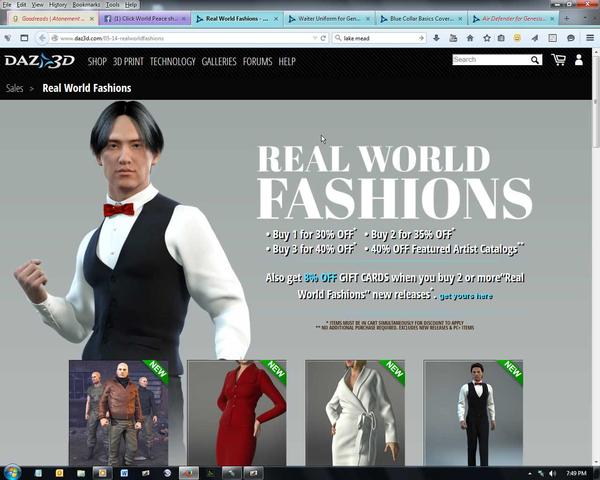Click HELP in the DAZ site navigation
Screen dimensions: 600x480
(x=287, y=61)
